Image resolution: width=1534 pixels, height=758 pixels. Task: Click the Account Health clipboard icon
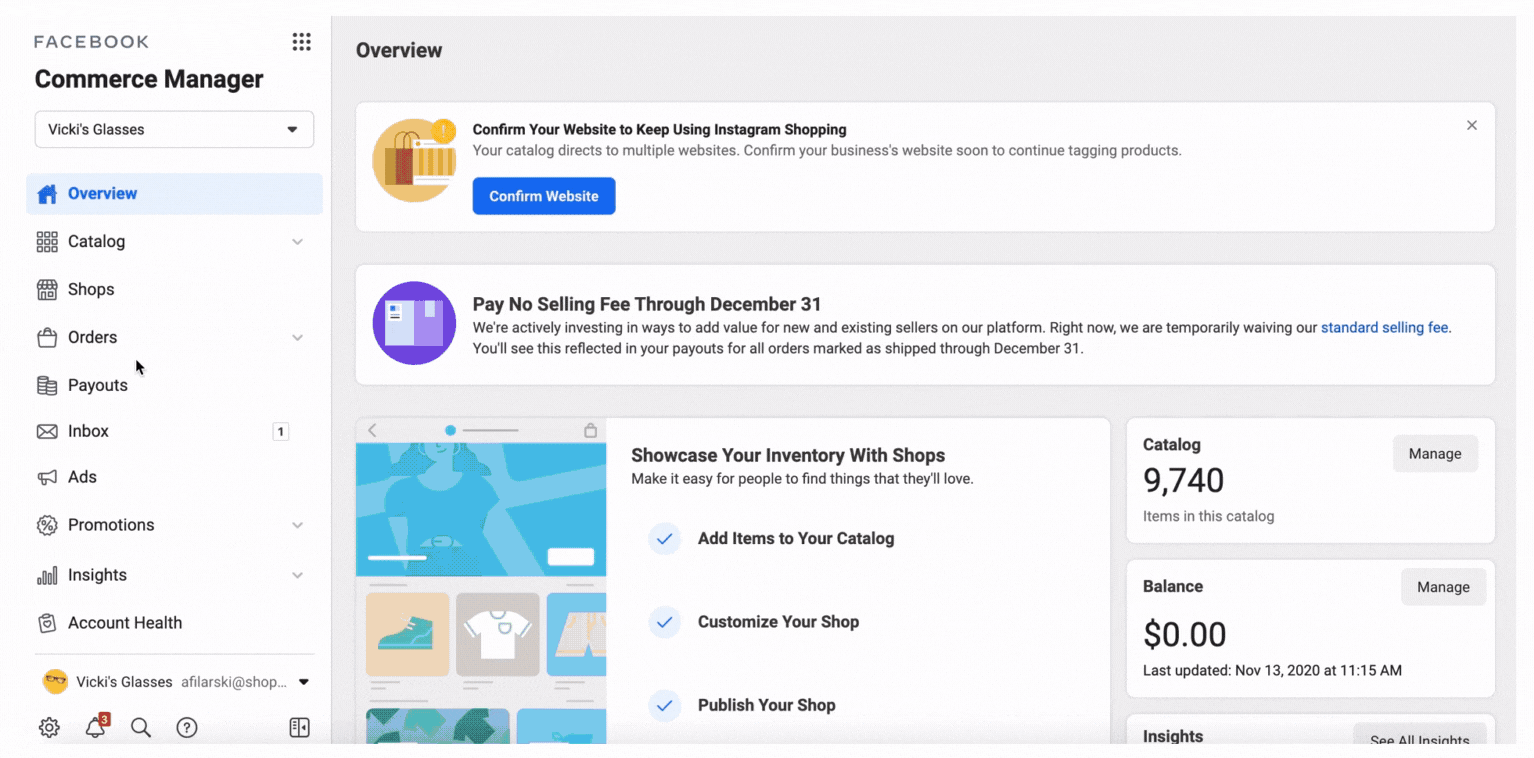(47, 623)
